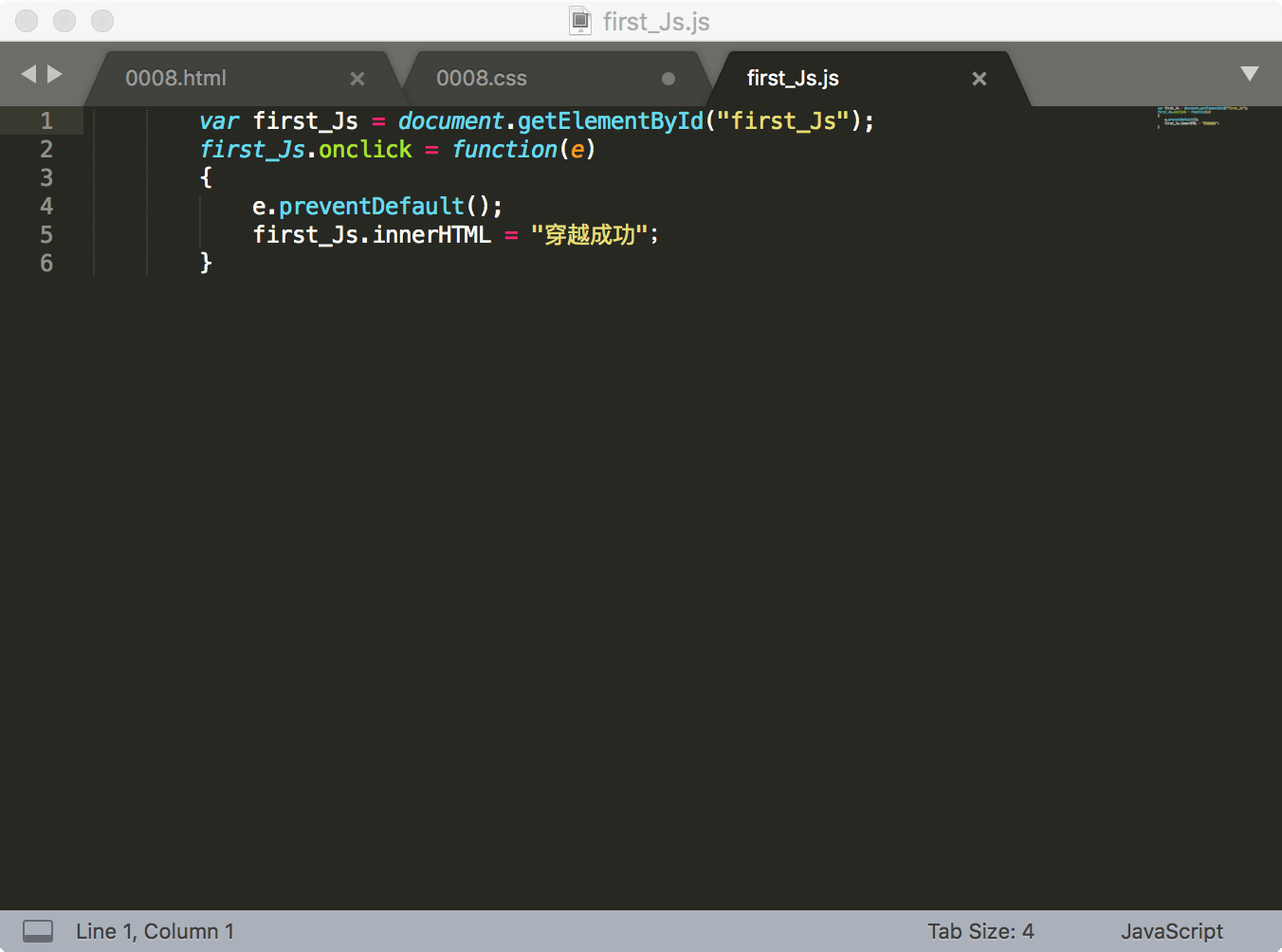Click 'innerHTML' on line 5
The width and height of the screenshot is (1282, 952).
coord(431,235)
